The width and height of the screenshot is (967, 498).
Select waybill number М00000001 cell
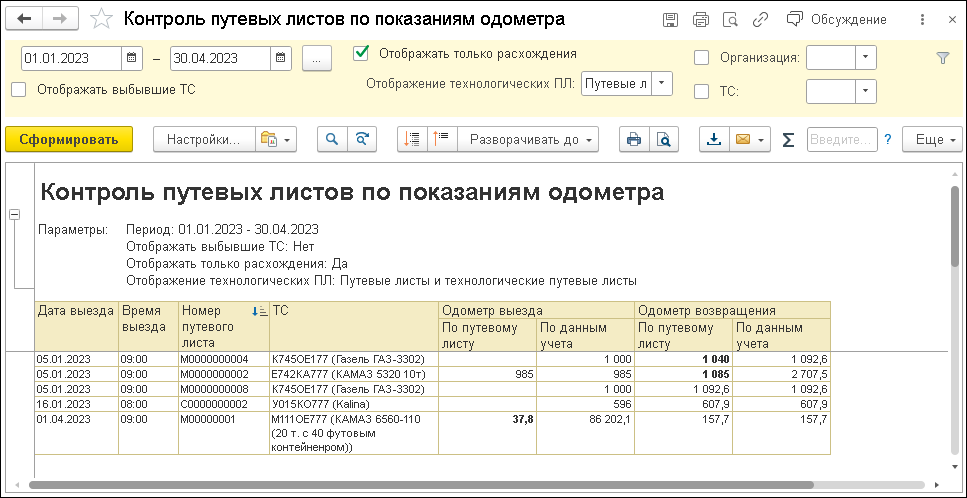(224, 434)
